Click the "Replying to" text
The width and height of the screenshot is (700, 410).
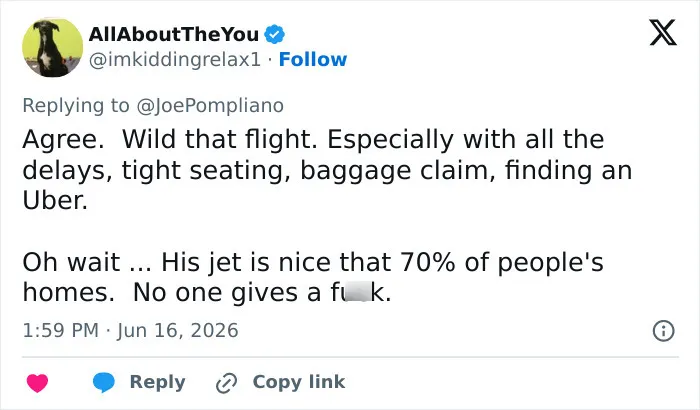pyautogui.click(x=76, y=106)
